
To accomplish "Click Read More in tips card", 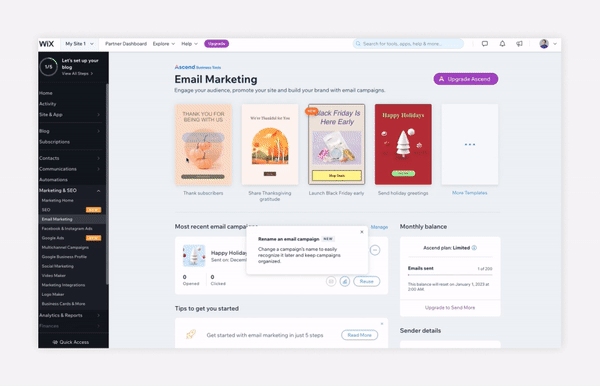I will [x=359, y=335].
